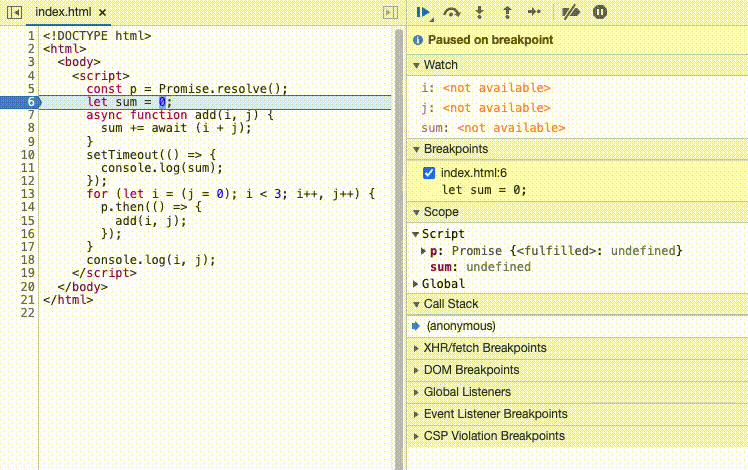Click 'async function add(i, j)' line
This screenshot has width=748, height=470.
[180, 115]
